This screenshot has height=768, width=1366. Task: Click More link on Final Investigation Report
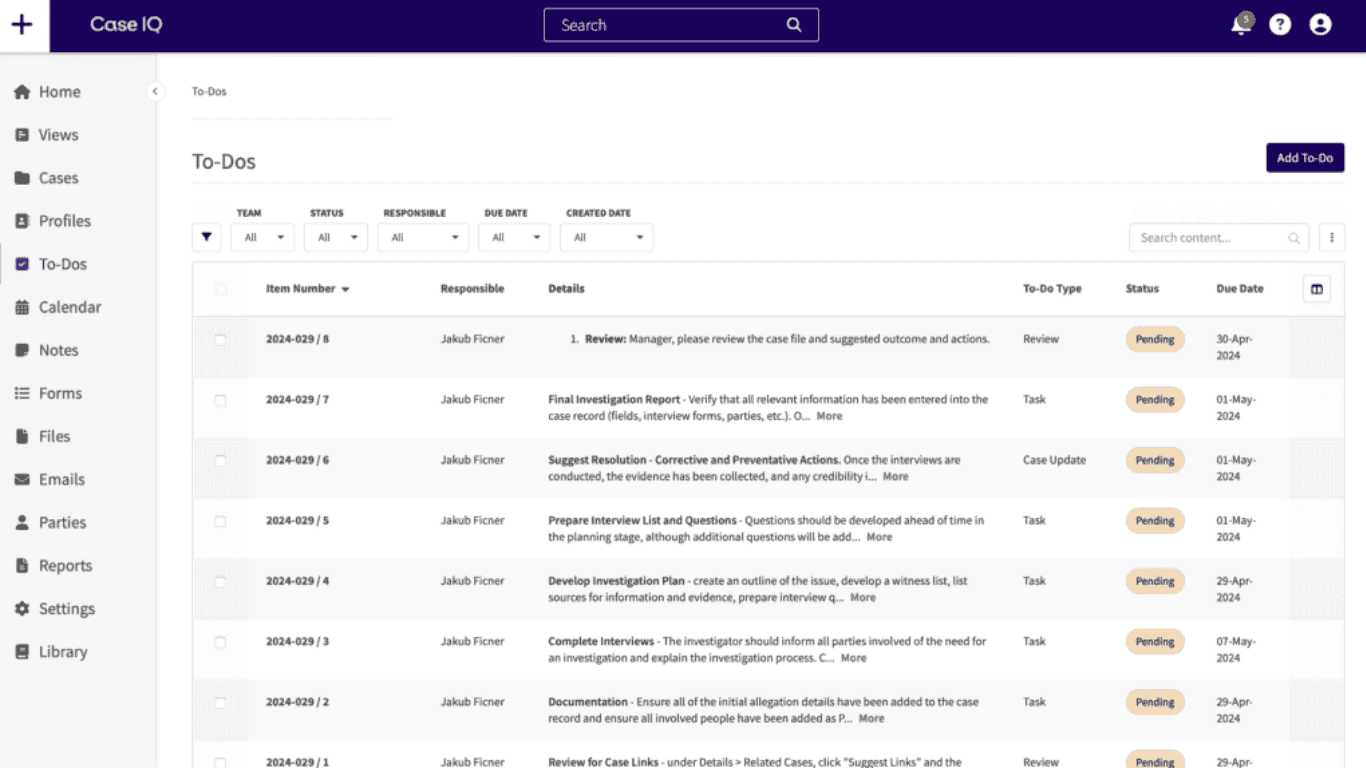pos(829,416)
